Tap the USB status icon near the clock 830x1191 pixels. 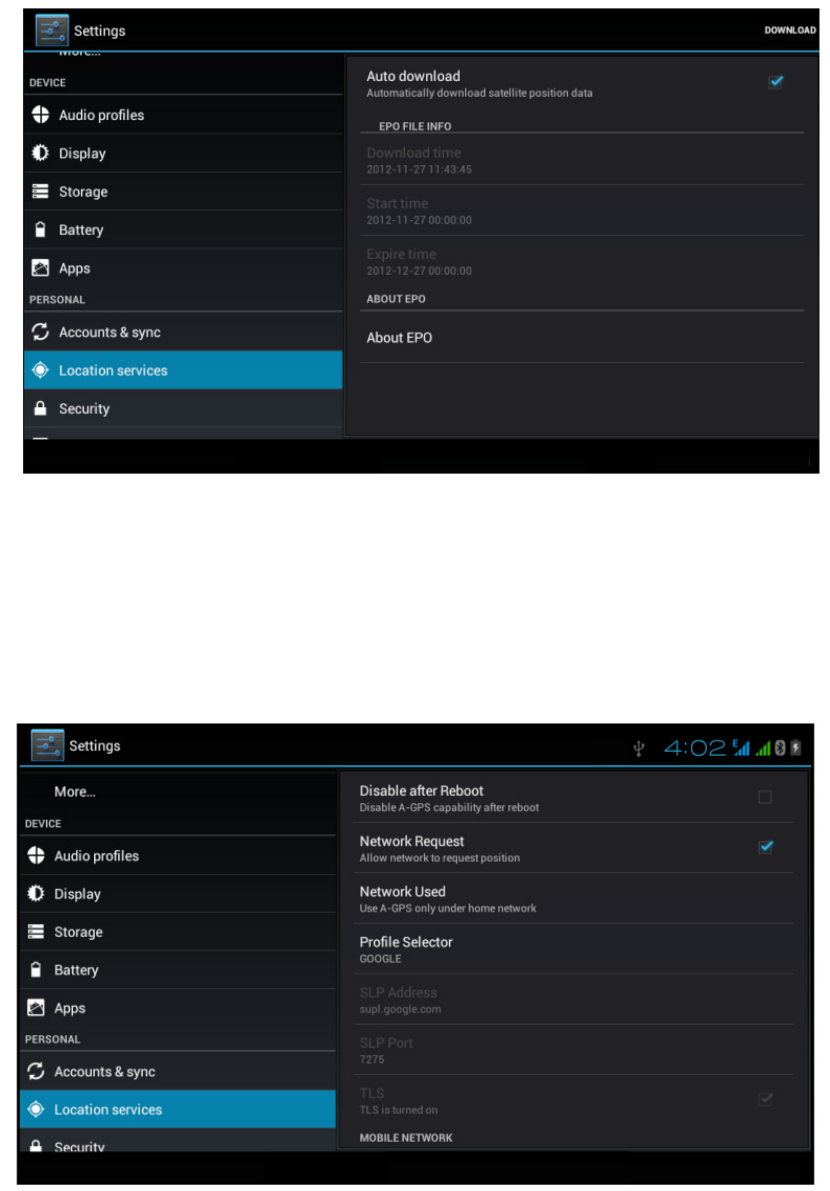[x=639, y=748]
